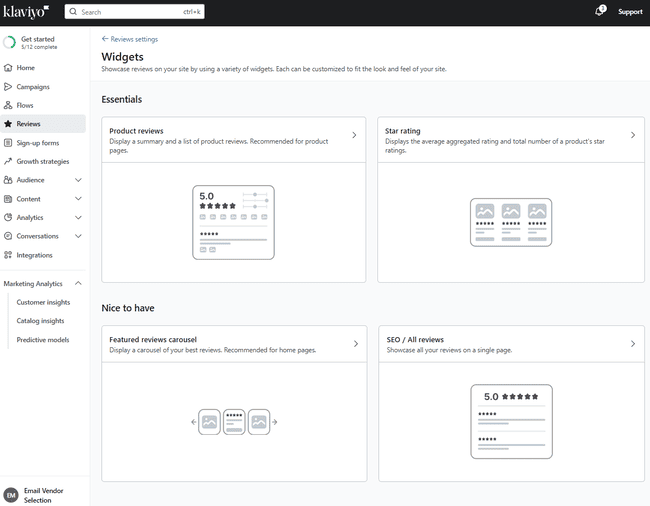
Task: Click the Get started progress ring
Action: [9, 42]
